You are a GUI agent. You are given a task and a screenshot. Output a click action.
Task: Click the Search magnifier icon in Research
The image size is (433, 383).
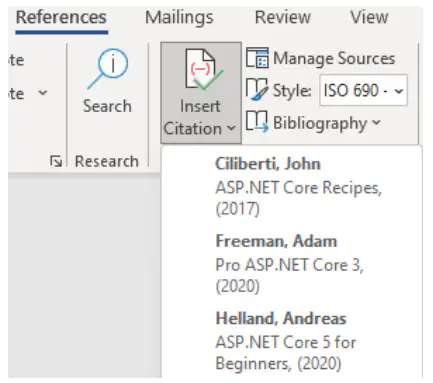tap(108, 69)
